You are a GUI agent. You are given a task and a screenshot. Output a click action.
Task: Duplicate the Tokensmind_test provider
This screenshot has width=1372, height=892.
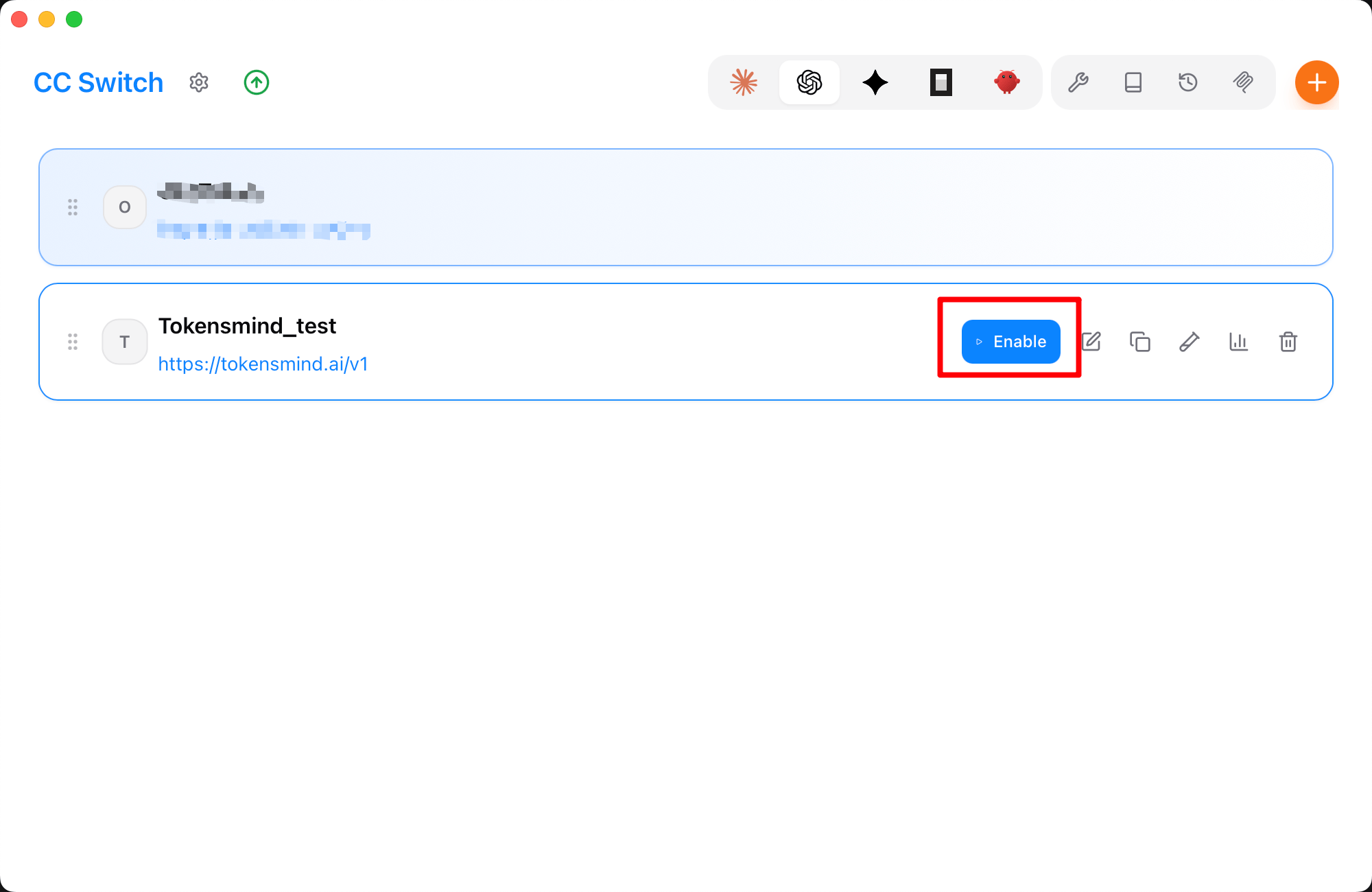tap(1140, 342)
